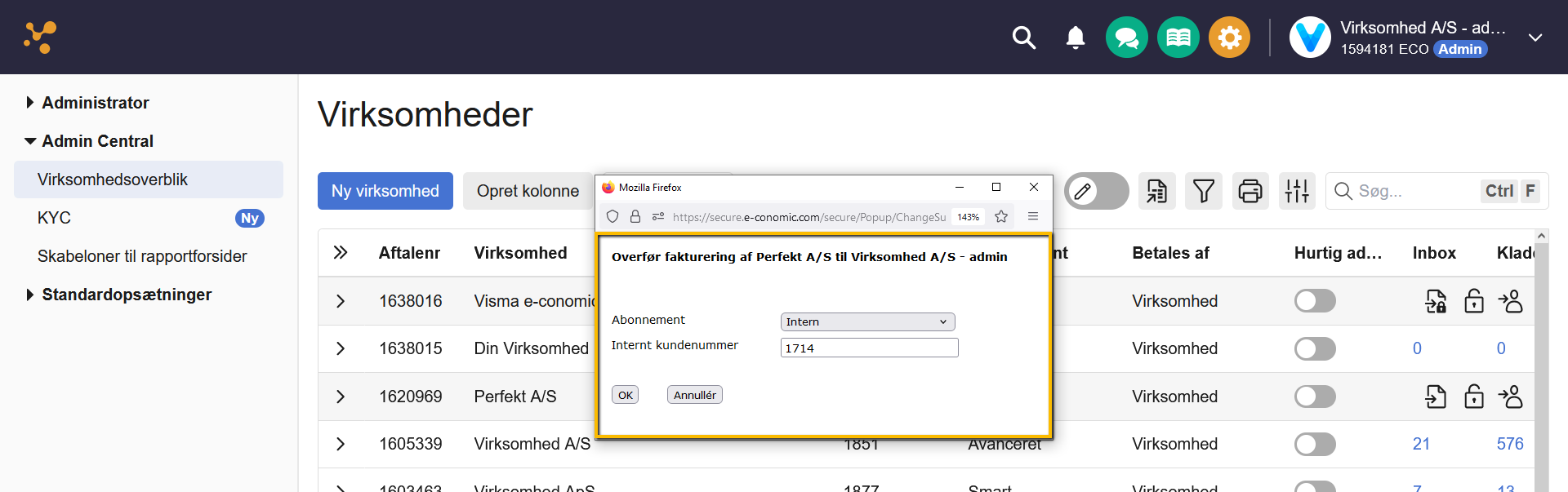Image resolution: width=1568 pixels, height=492 pixels.
Task: Click the filter funnel icon
Action: coord(1203,191)
